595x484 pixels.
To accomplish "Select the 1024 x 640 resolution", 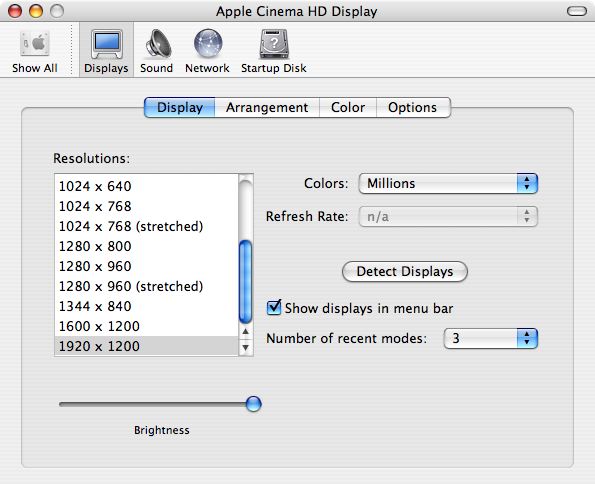I will 146,186.
